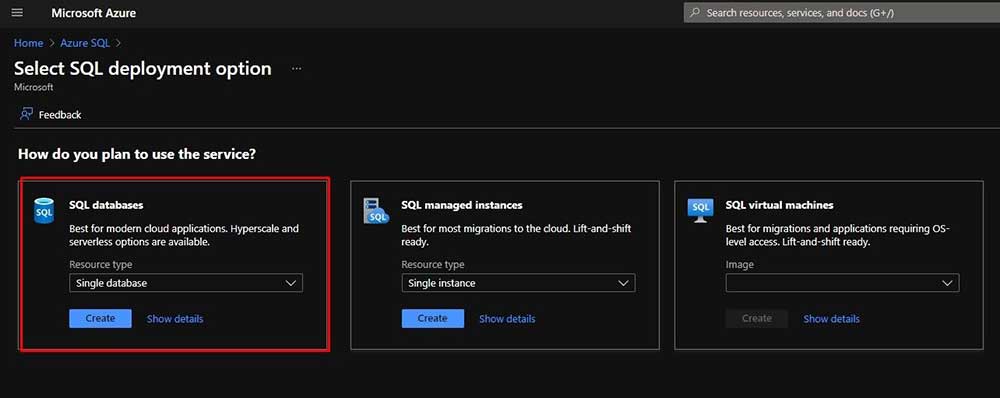Open the Single database resource type dropdown
This screenshot has width=1000, height=398.
186,283
